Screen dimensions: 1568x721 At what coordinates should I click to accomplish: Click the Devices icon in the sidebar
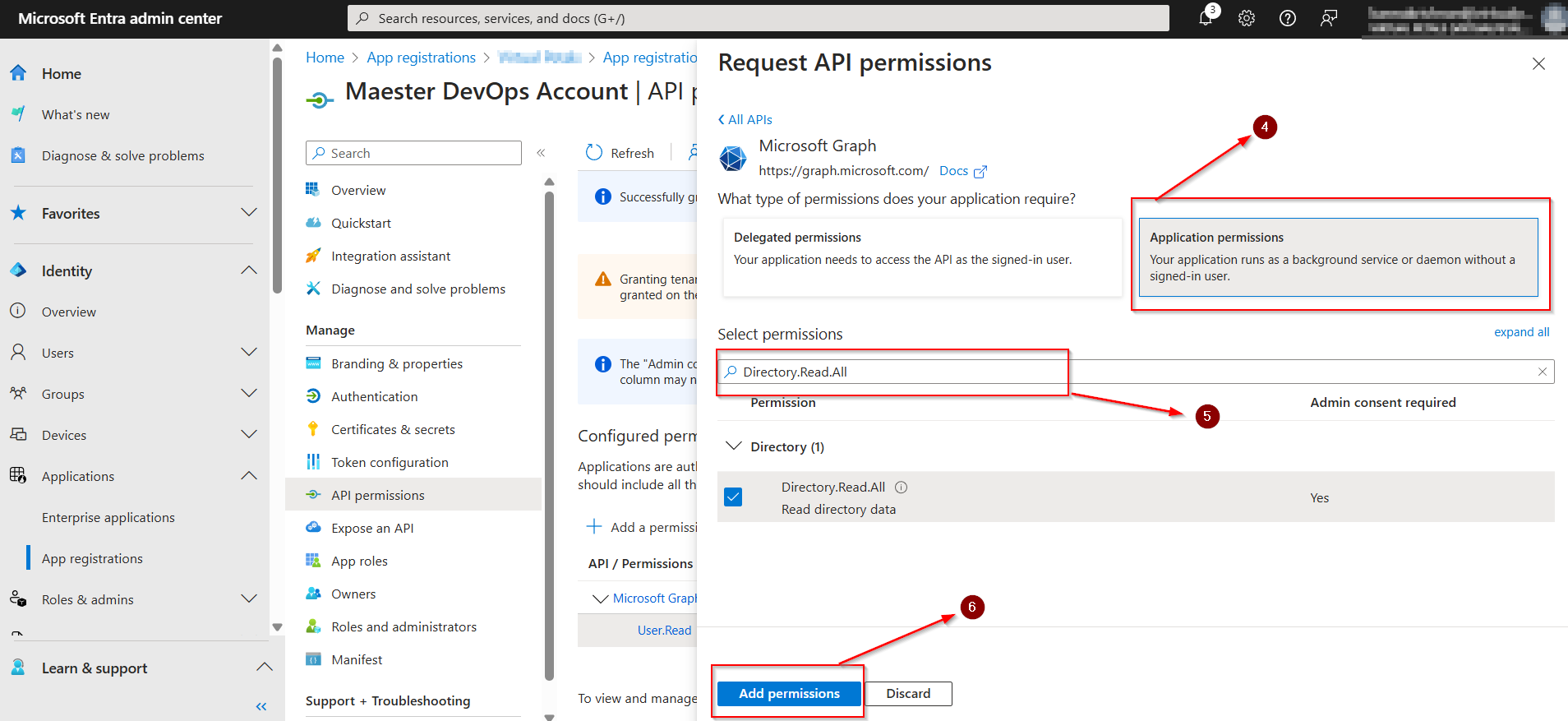[18, 435]
